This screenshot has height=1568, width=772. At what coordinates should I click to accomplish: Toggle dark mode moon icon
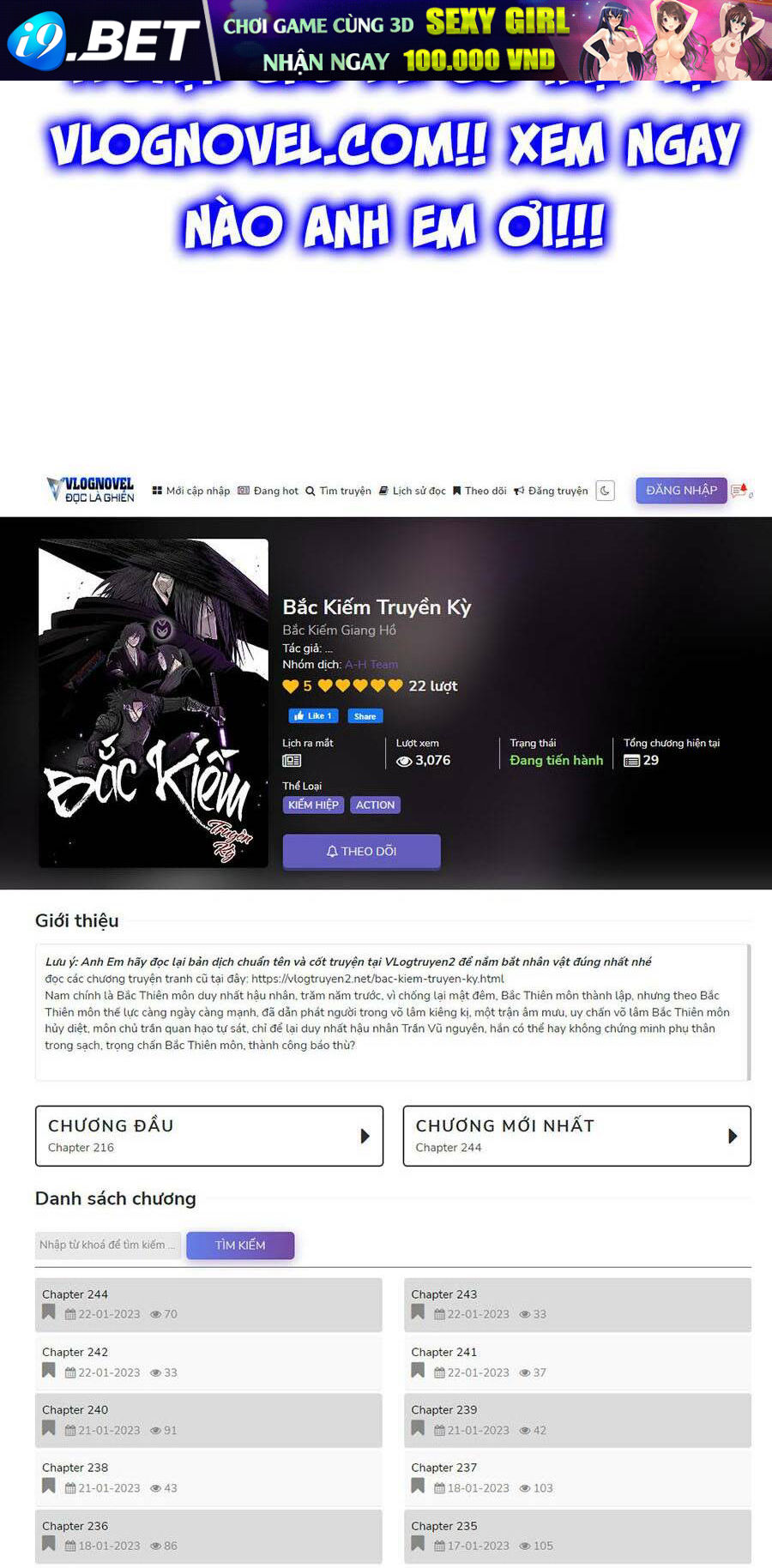[605, 491]
